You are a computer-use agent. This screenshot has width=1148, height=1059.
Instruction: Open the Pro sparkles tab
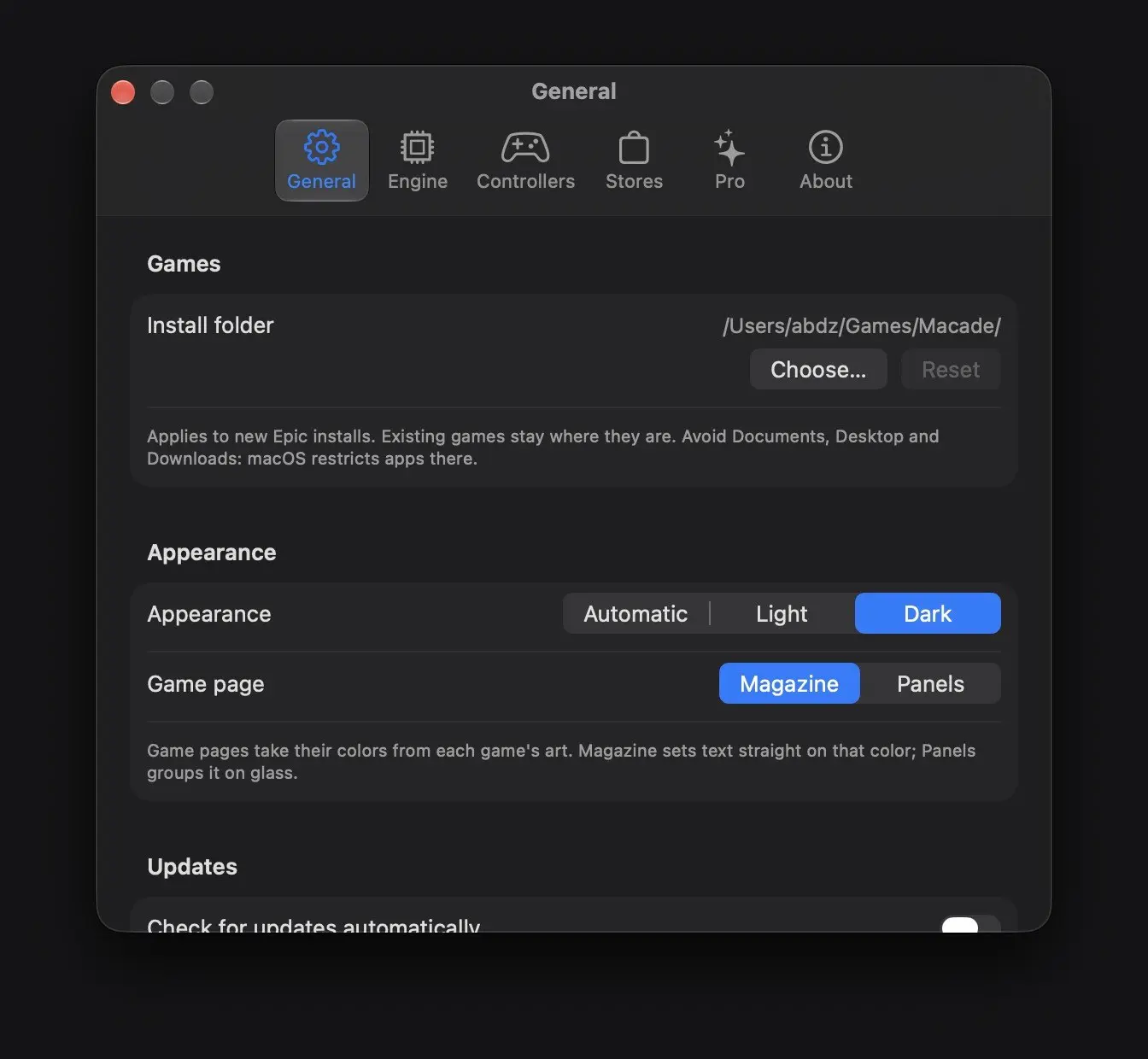point(729,161)
